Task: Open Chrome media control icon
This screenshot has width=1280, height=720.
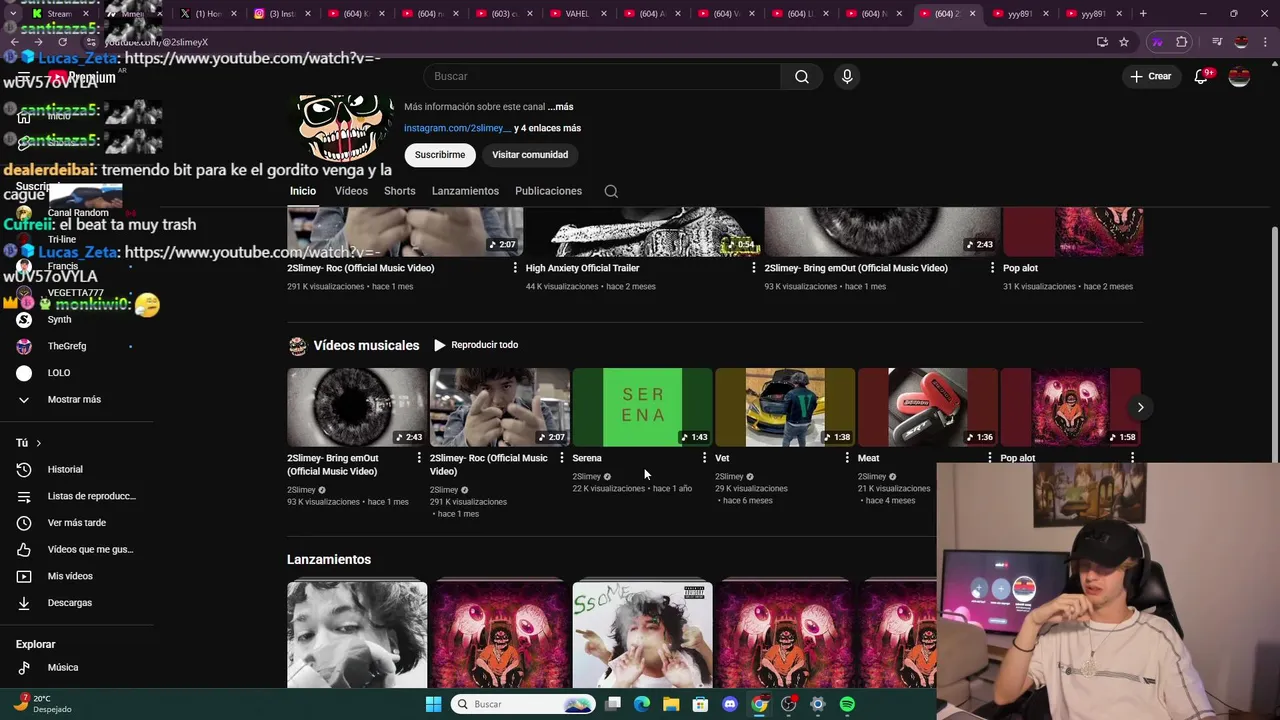Action: point(1217,42)
